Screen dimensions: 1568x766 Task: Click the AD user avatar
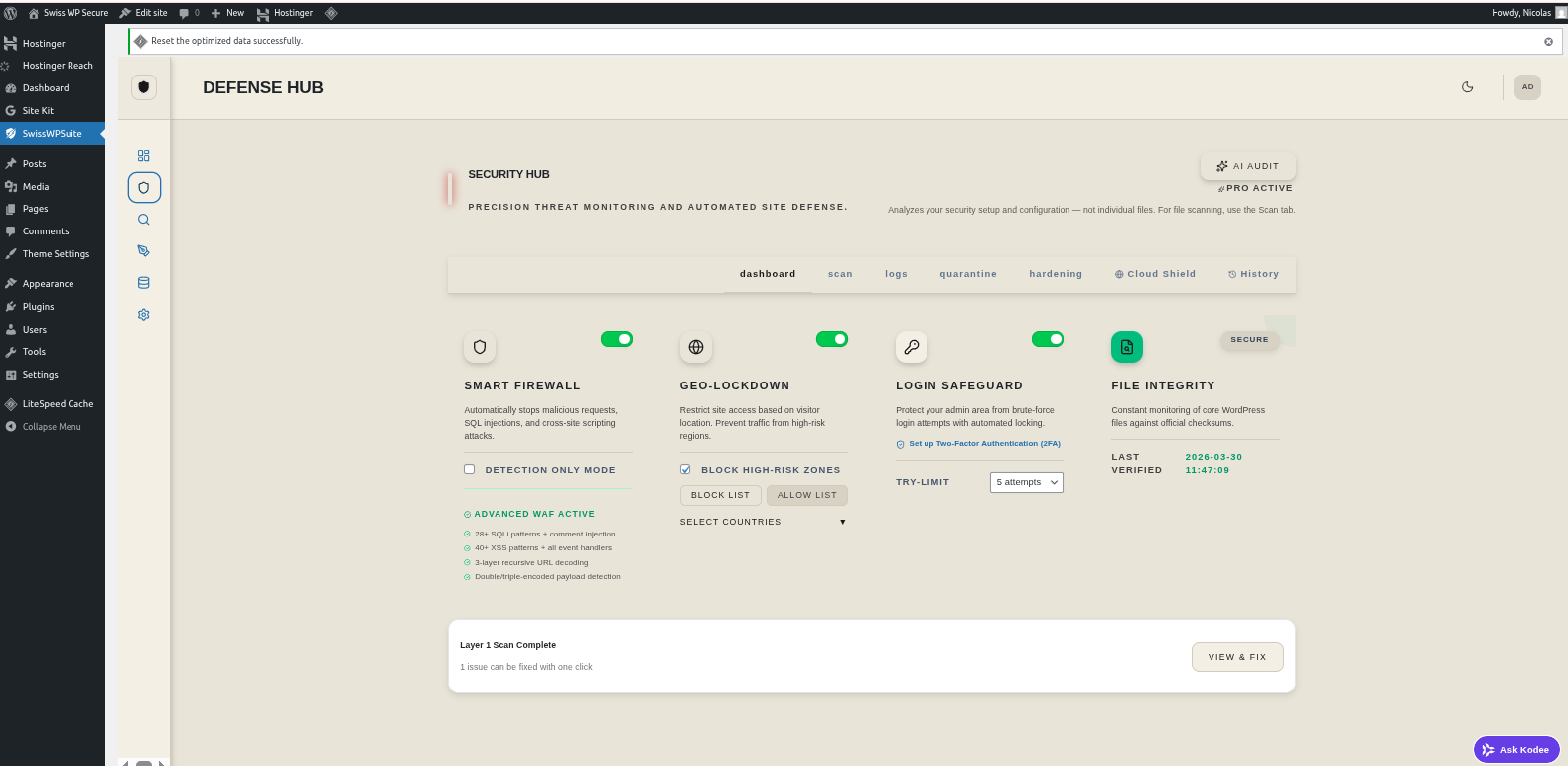pos(1527,87)
